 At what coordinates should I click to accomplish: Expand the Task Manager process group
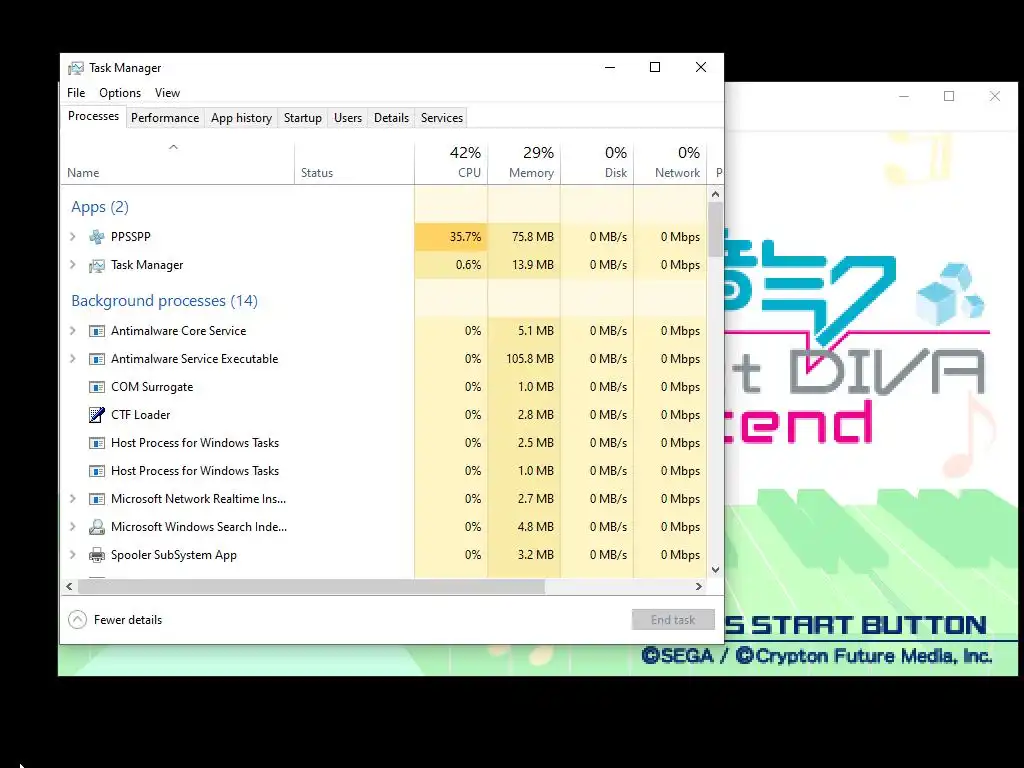pyautogui.click(x=72, y=264)
